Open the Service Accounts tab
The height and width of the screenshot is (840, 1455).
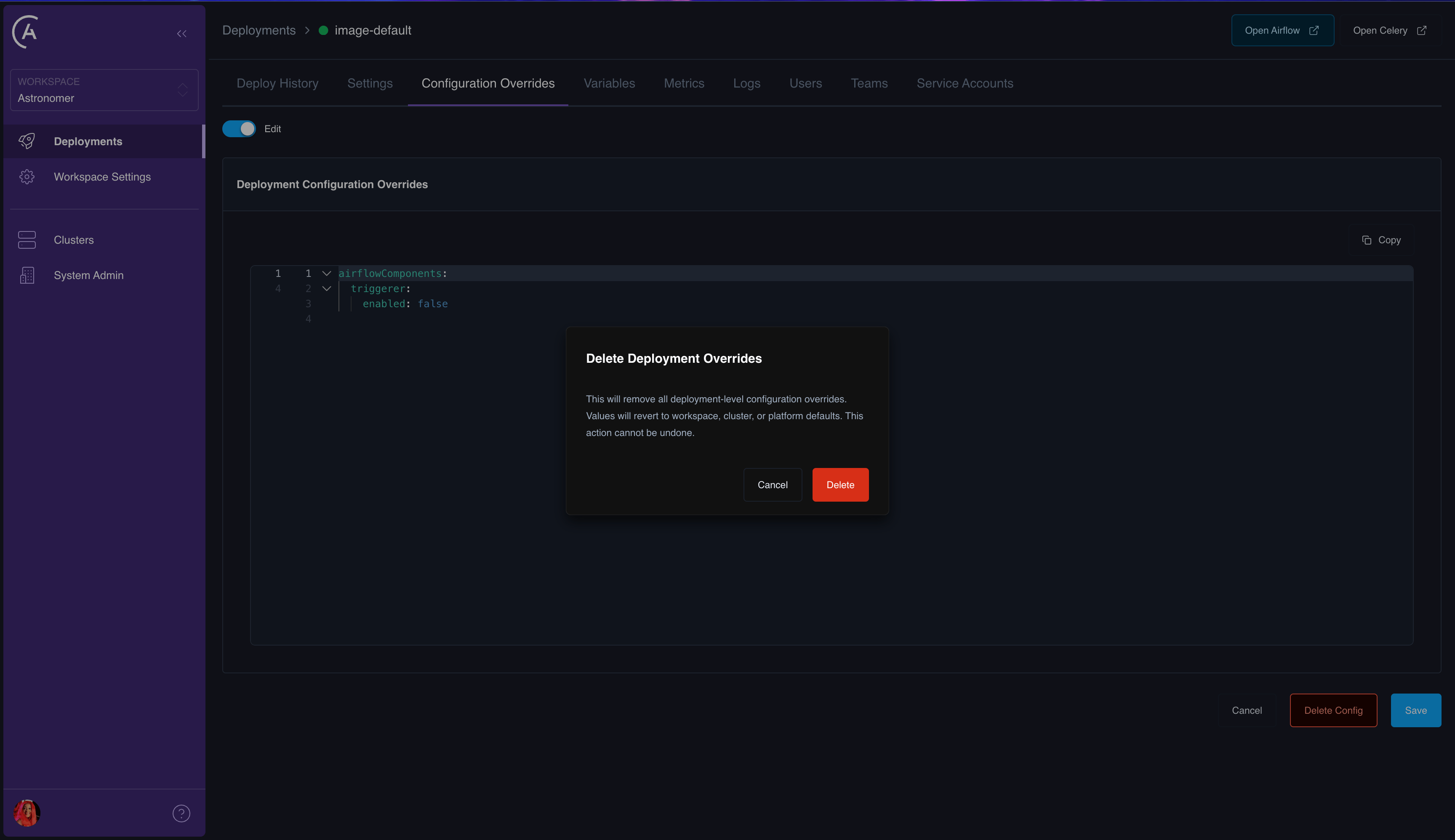965,83
